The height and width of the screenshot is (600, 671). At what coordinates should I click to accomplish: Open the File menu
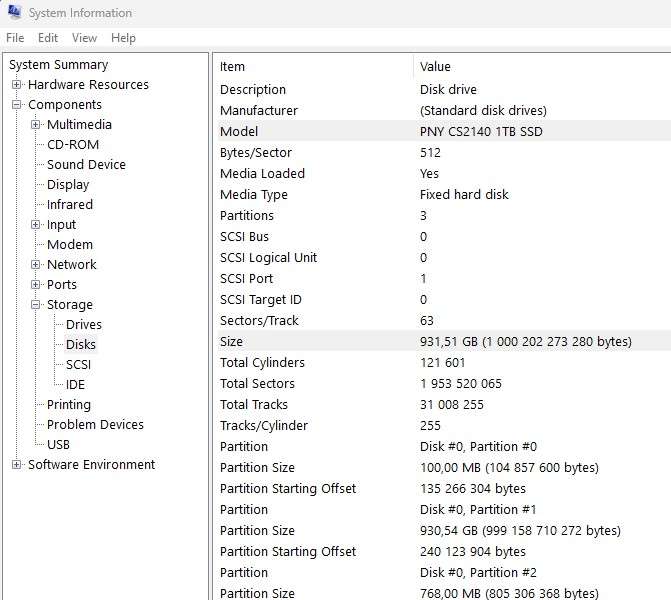(15, 38)
